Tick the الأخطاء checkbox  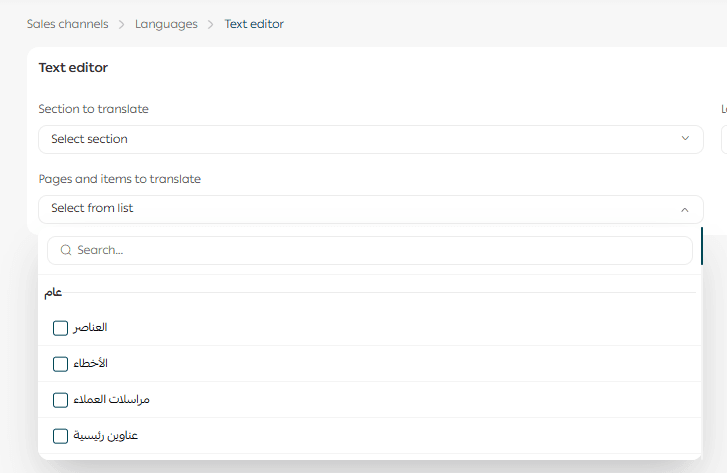pyautogui.click(x=60, y=364)
